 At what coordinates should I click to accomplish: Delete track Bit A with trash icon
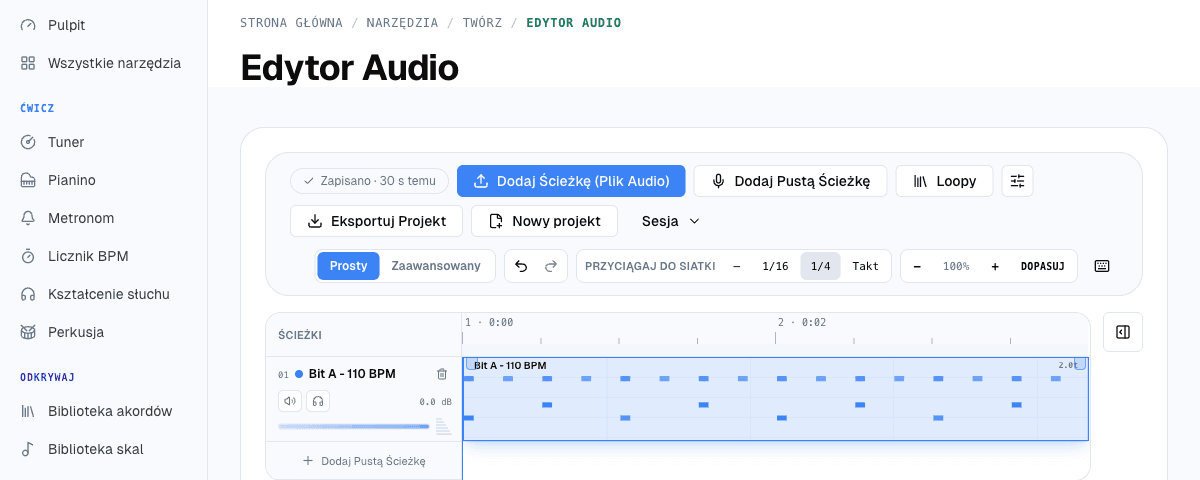pos(442,374)
